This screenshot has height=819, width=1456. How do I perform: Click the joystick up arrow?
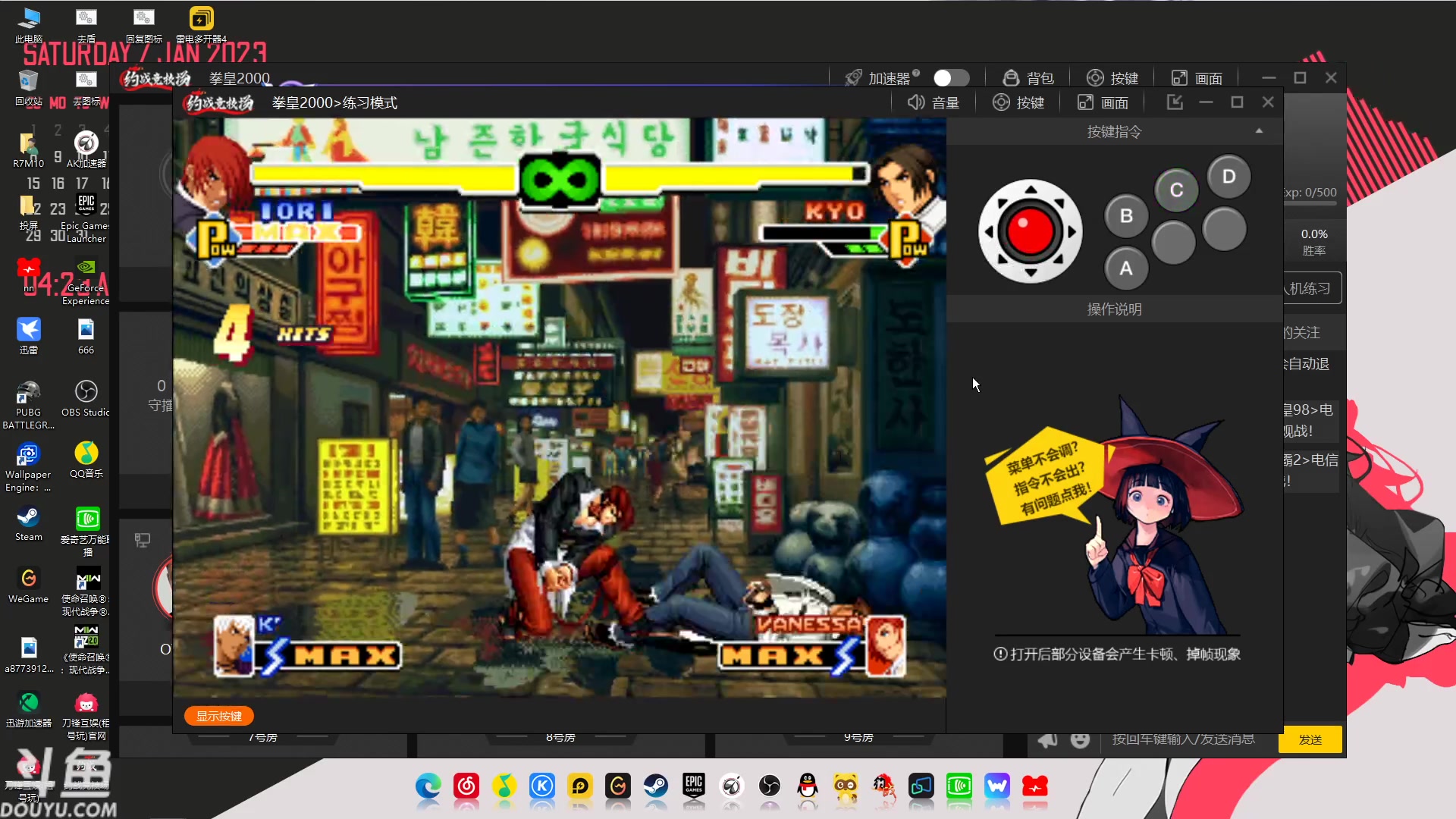pyautogui.click(x=1031, y=190)
